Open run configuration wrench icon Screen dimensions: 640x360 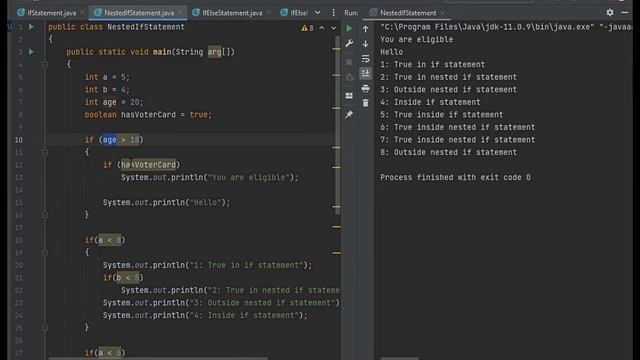[x=349, y=43]
